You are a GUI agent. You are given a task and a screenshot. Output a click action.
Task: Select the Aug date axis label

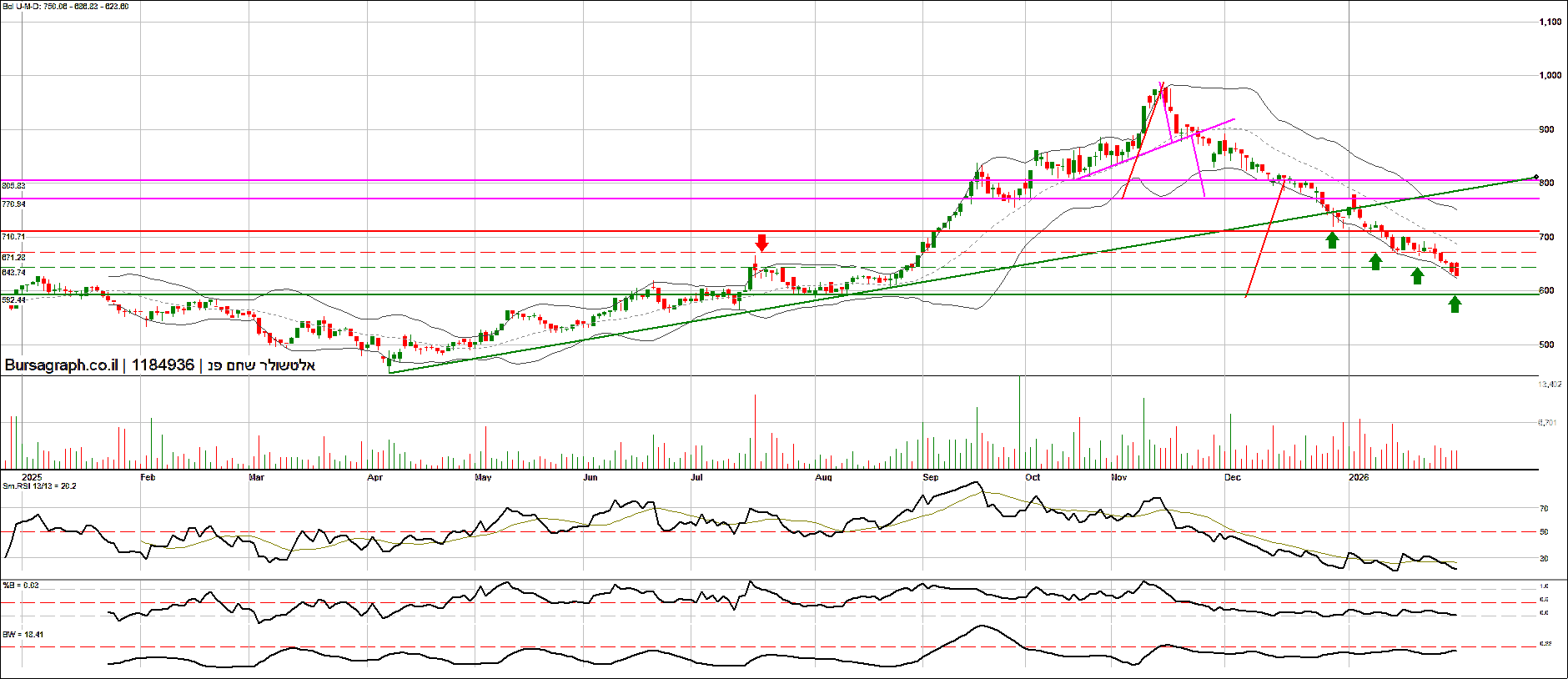[x=823, y=477]
